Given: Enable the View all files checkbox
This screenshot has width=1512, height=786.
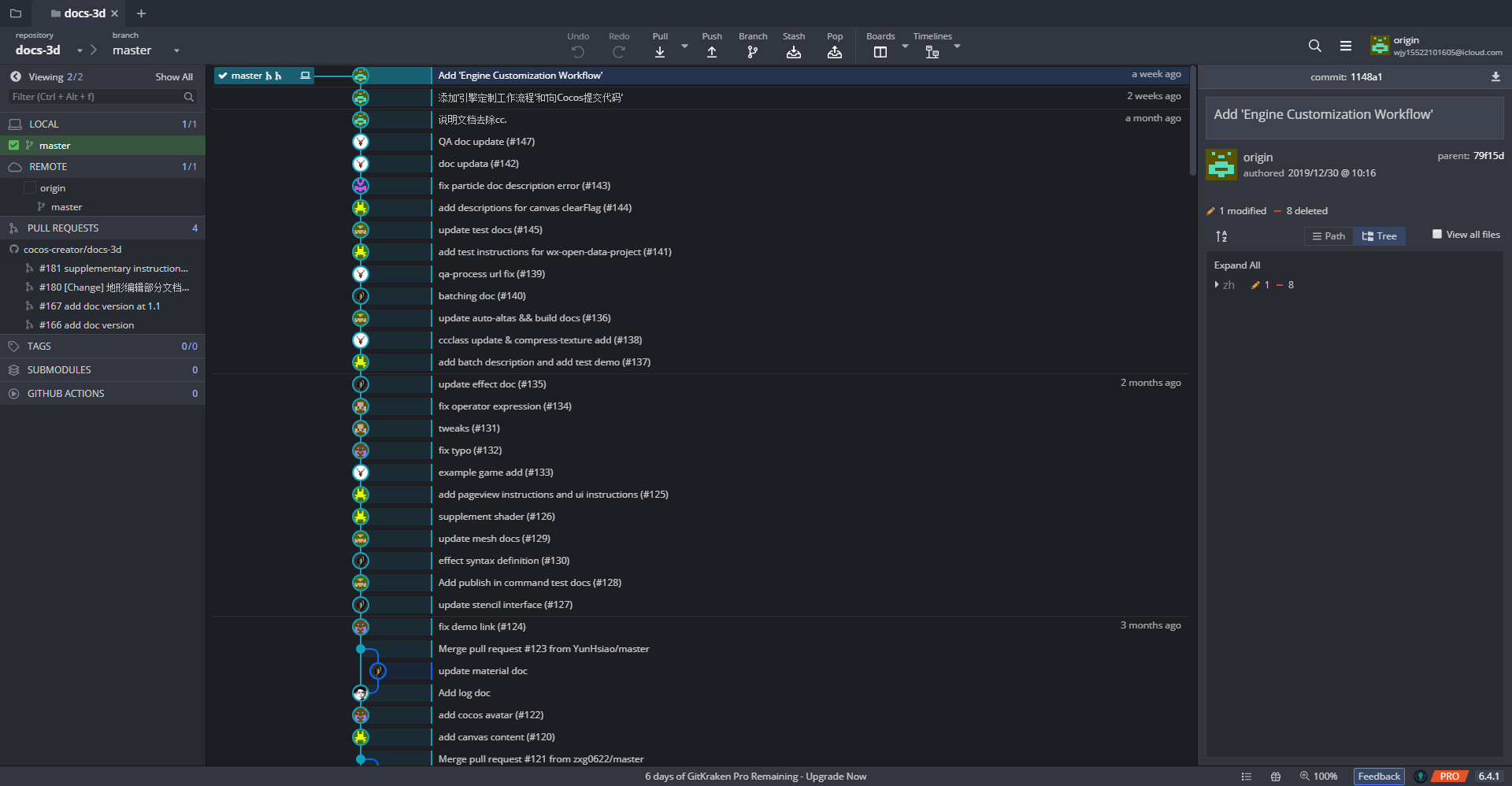Looking at the screenshot, I should [1437, 235].
